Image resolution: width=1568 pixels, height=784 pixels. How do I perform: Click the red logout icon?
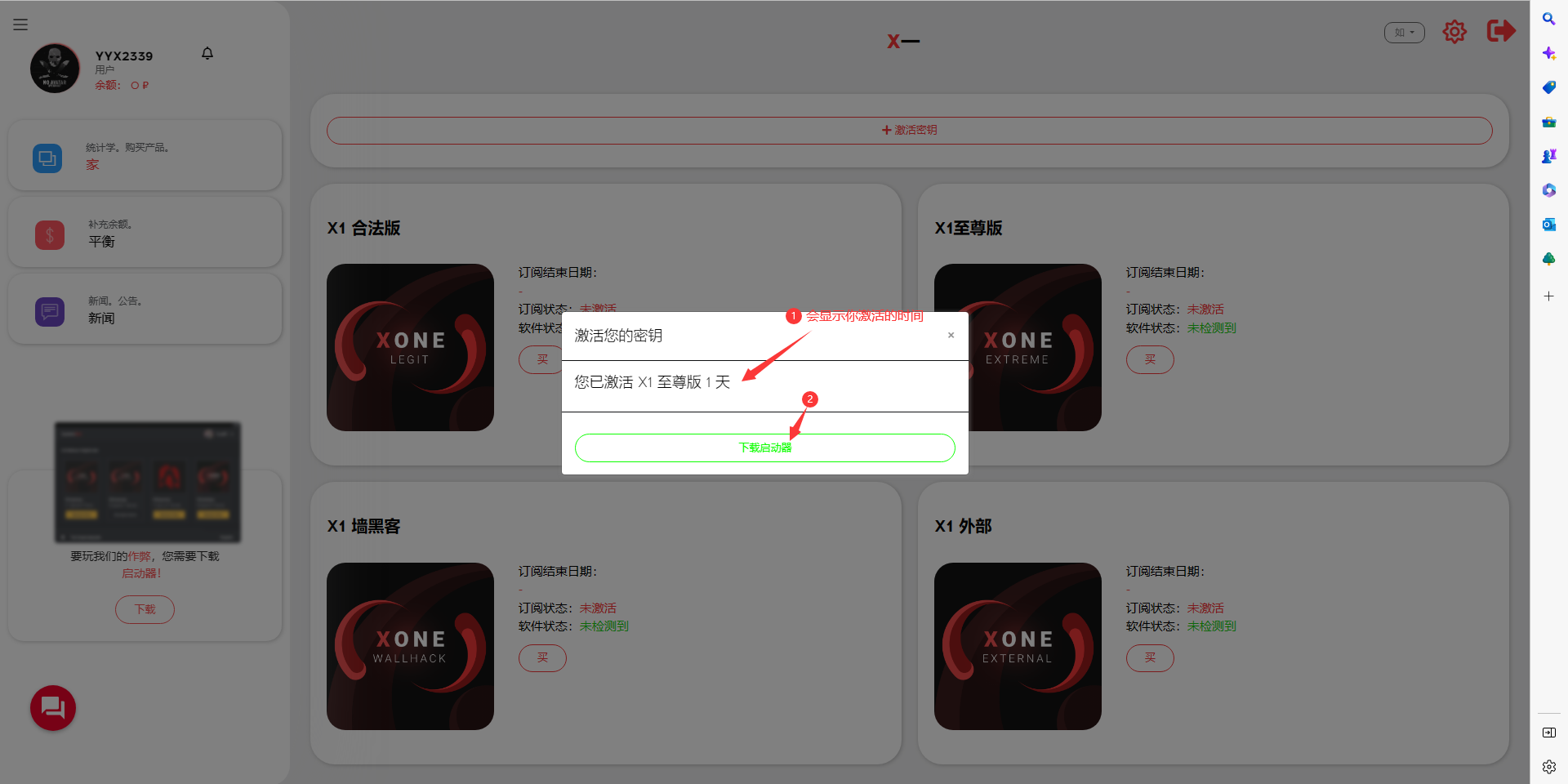1500,31
